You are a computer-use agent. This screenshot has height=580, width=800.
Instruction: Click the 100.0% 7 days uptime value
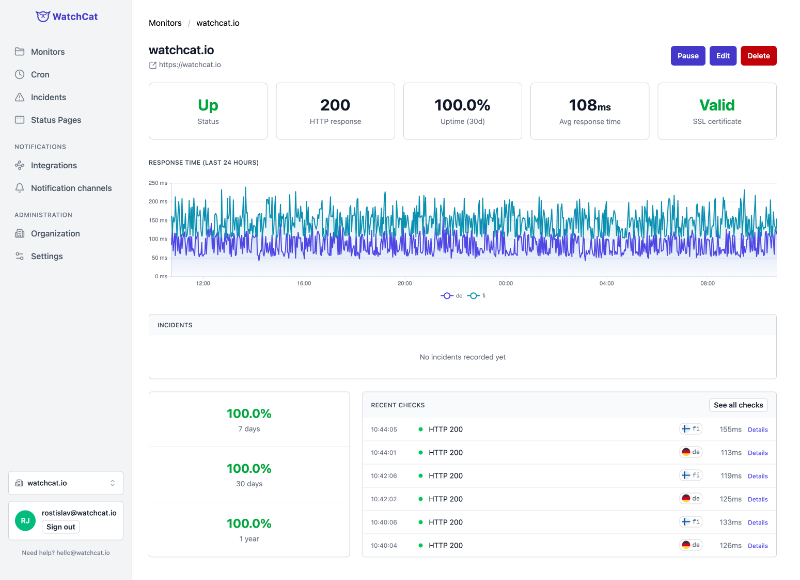(x=249, y=413)
